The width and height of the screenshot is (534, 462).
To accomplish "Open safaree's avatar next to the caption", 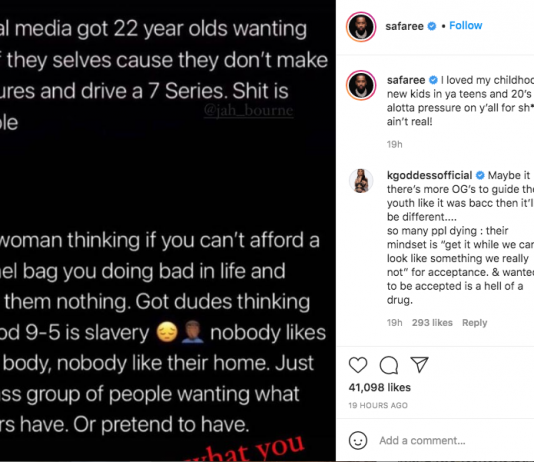I will click(361, 85).
